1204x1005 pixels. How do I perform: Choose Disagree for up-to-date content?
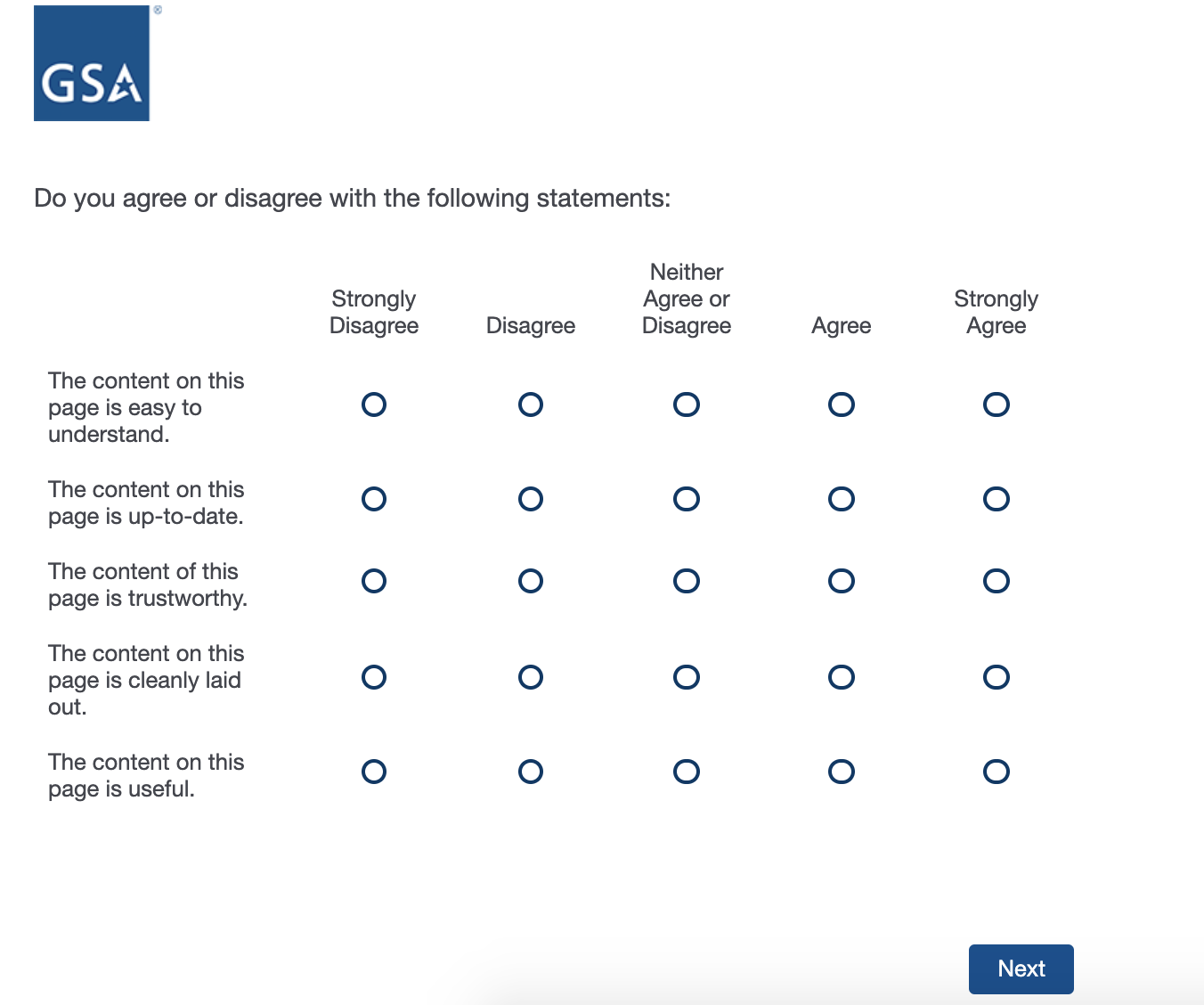pos(531,499)
